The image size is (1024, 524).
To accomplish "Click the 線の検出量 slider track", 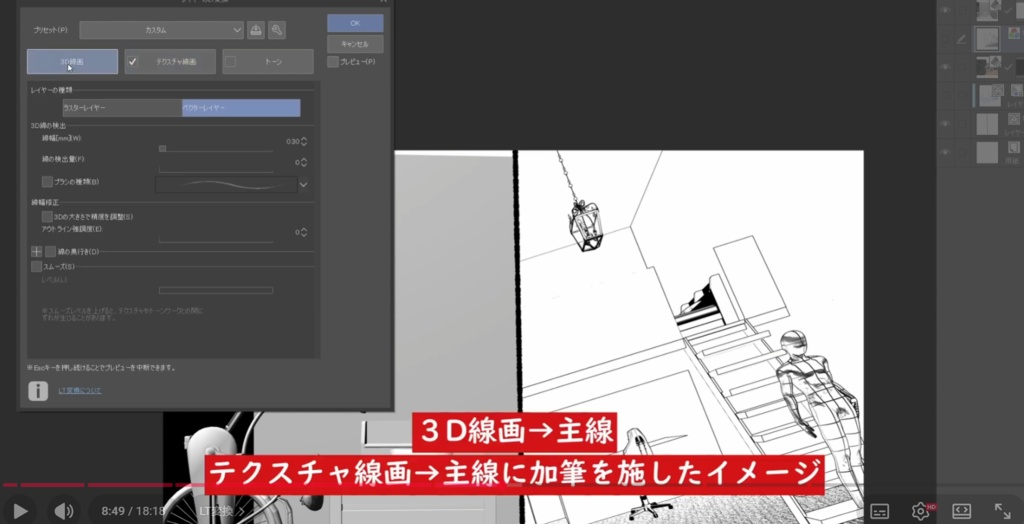I will tap(216, 171).
